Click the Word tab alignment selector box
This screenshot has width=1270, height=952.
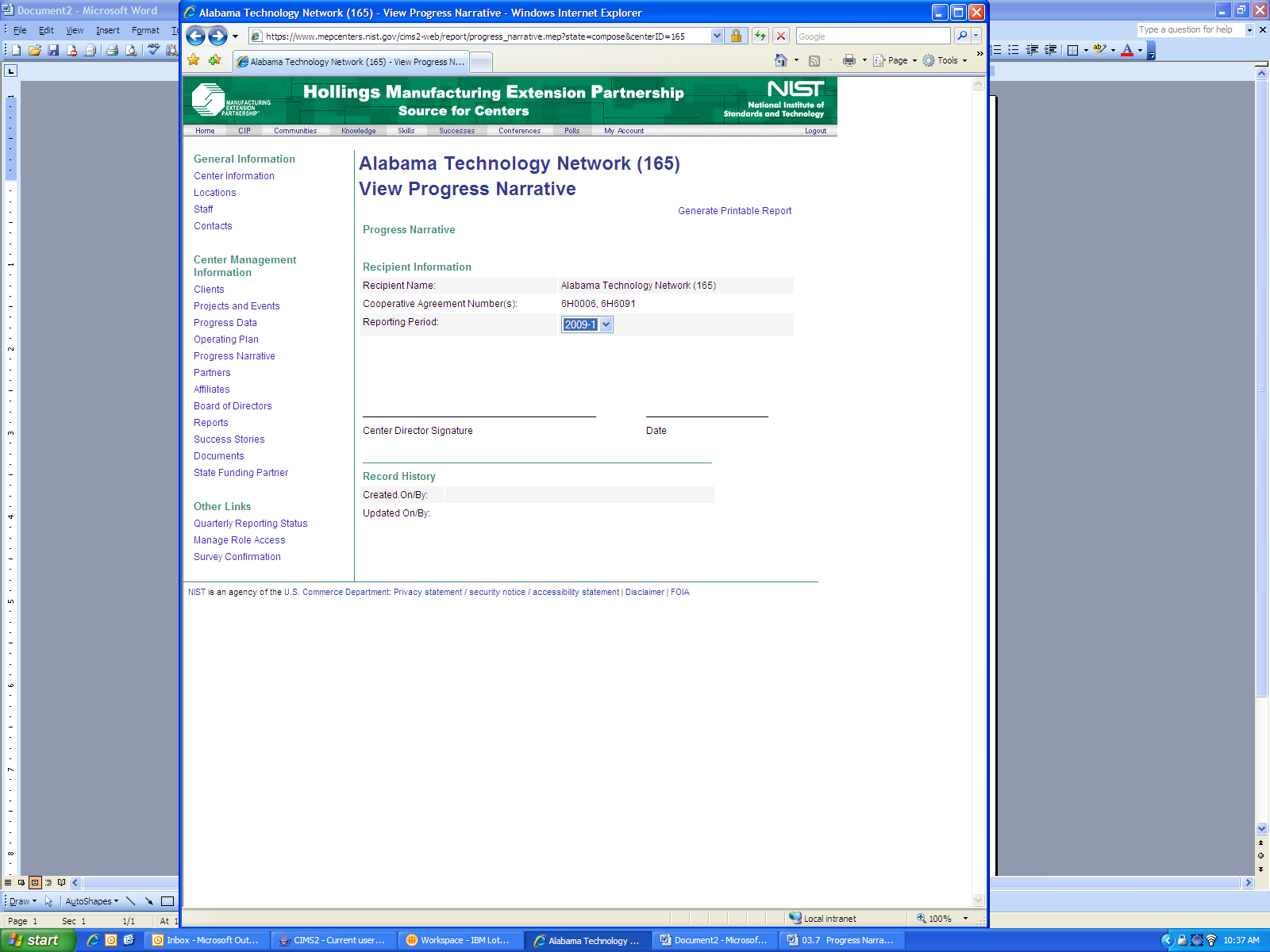coord(10,71)
